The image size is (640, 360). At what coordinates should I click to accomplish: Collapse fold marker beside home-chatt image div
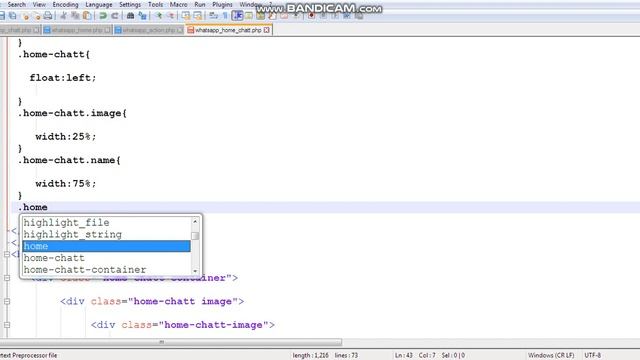(7, 301)
